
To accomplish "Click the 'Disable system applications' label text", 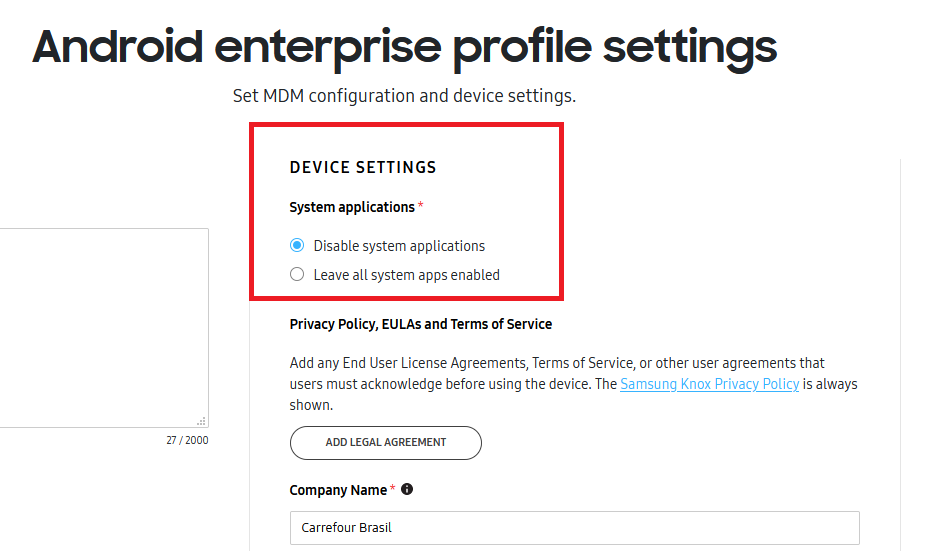I will (x=399, y=246).
